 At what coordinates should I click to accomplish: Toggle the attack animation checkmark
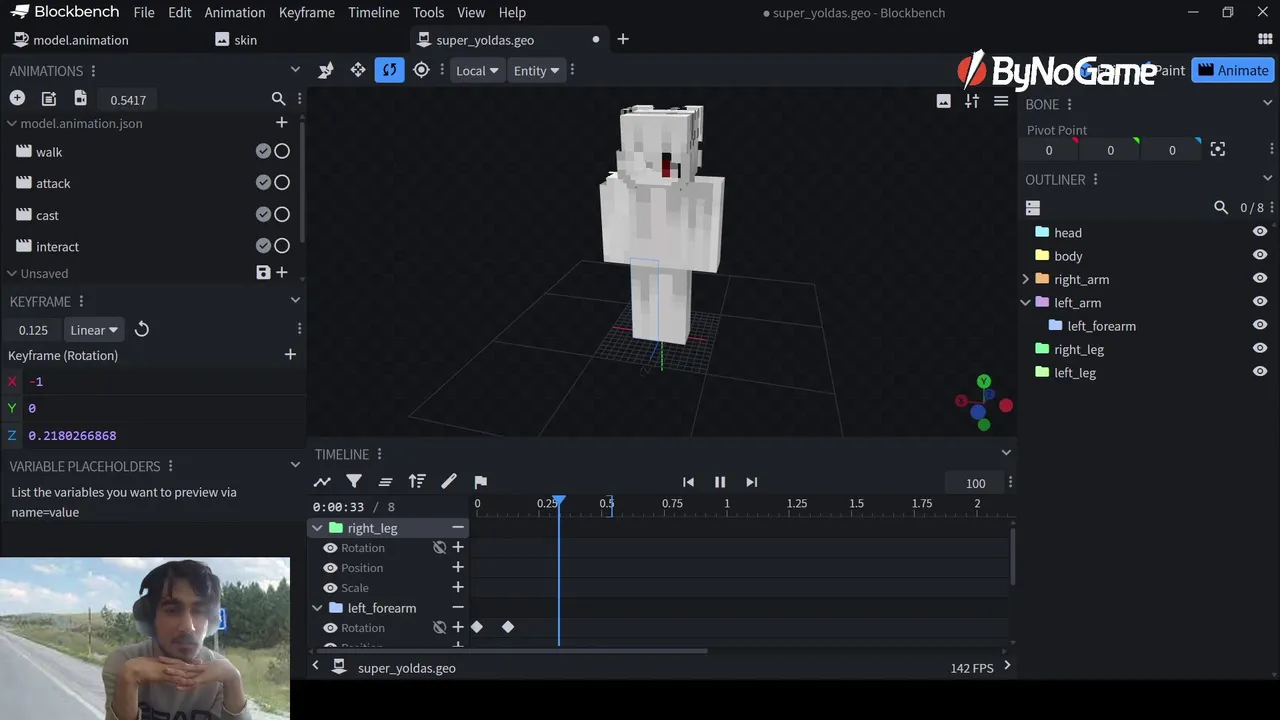coord(263,182)
